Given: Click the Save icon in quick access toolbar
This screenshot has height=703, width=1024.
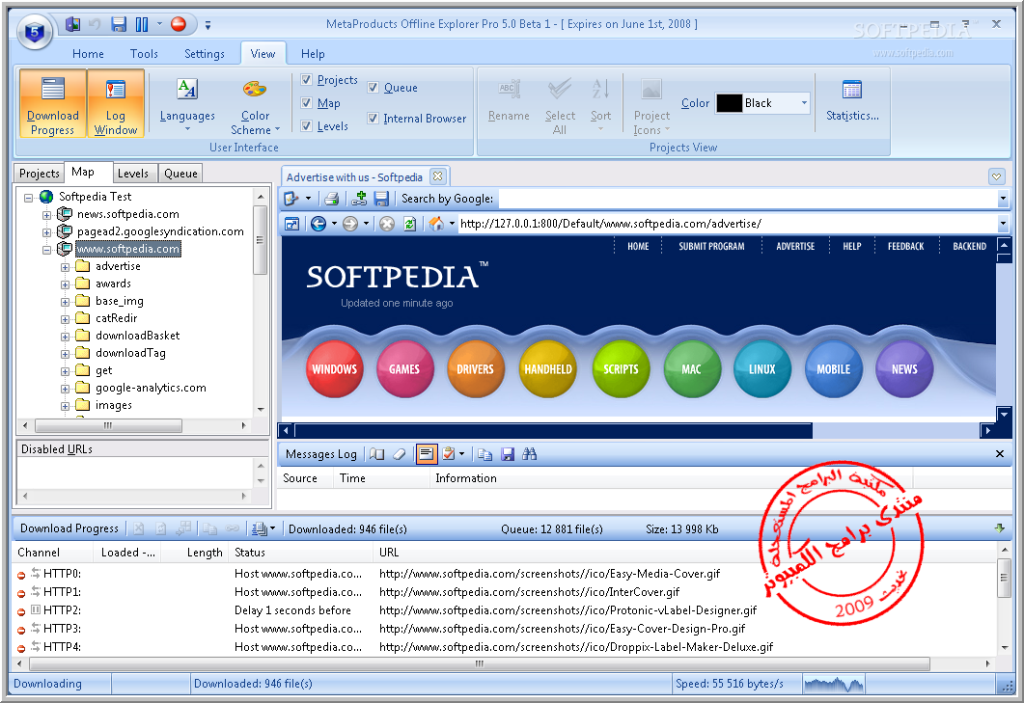Looking at the screenshot, I should click(118, 24).
